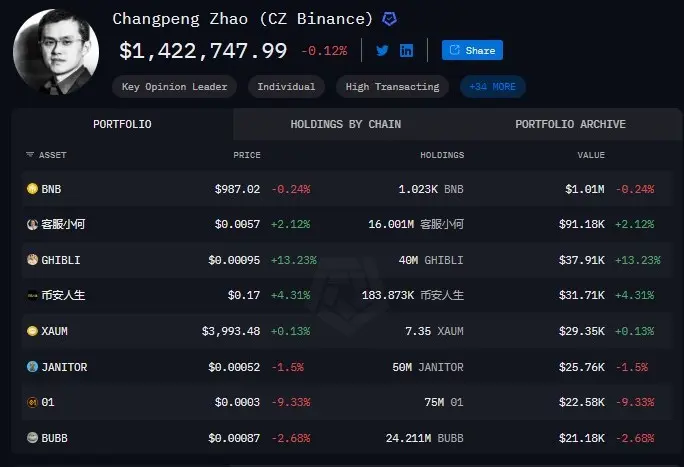The image size is (684, 467).
Task: Select the Key Opinion Leader tag
Action: point(174,87)
